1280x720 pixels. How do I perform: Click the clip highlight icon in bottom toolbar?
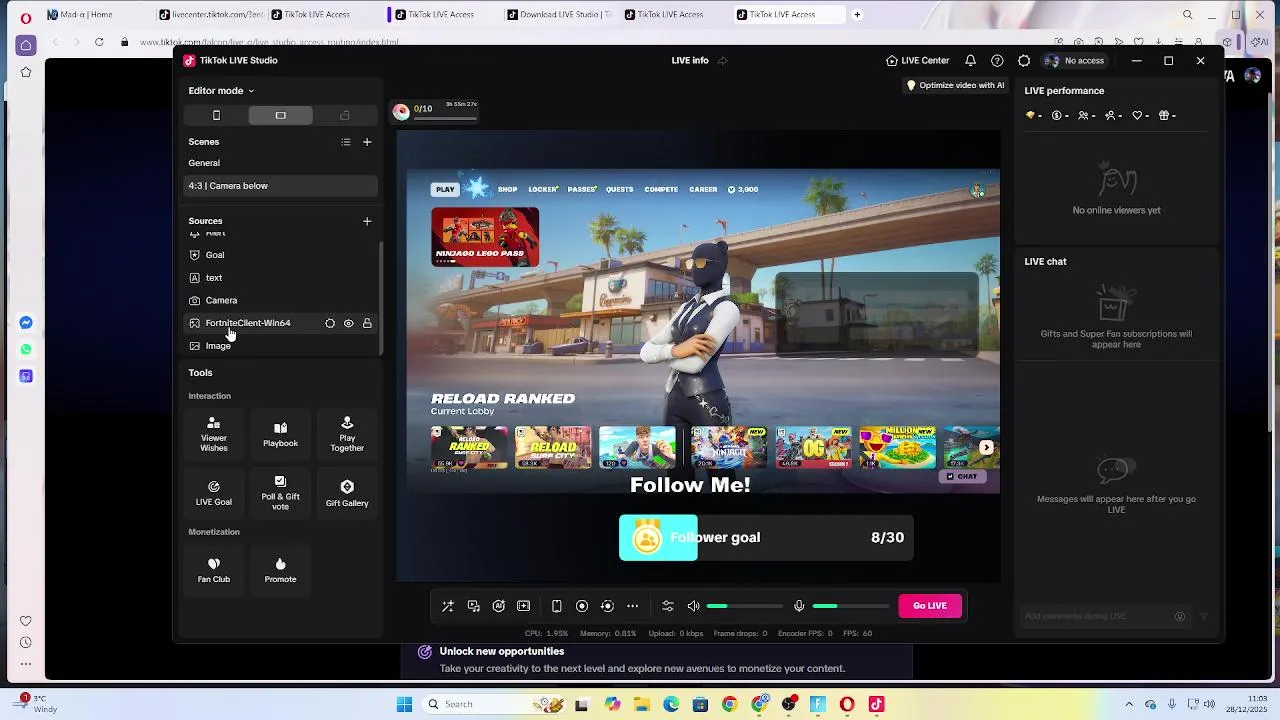pos(524,606)
